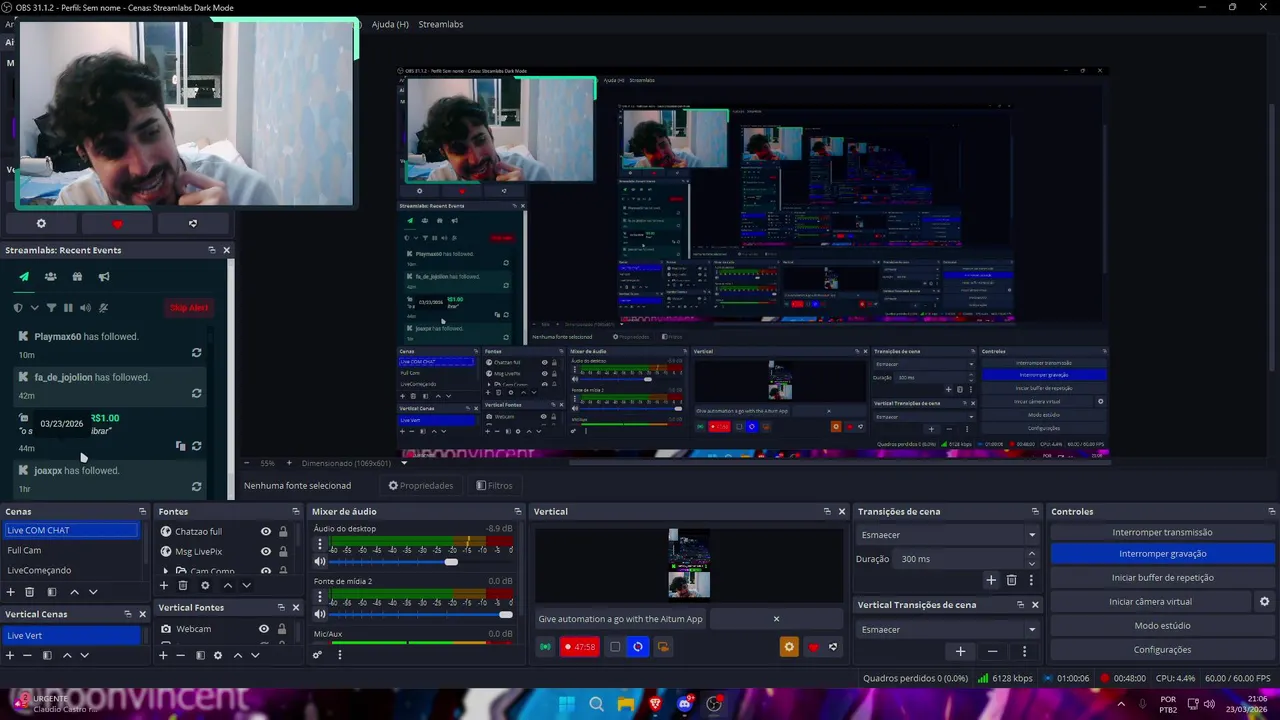Remove transition with minus in Vertical Transições
The height and width of the screenshot is (720, 1280).
[x=992, y=651]
